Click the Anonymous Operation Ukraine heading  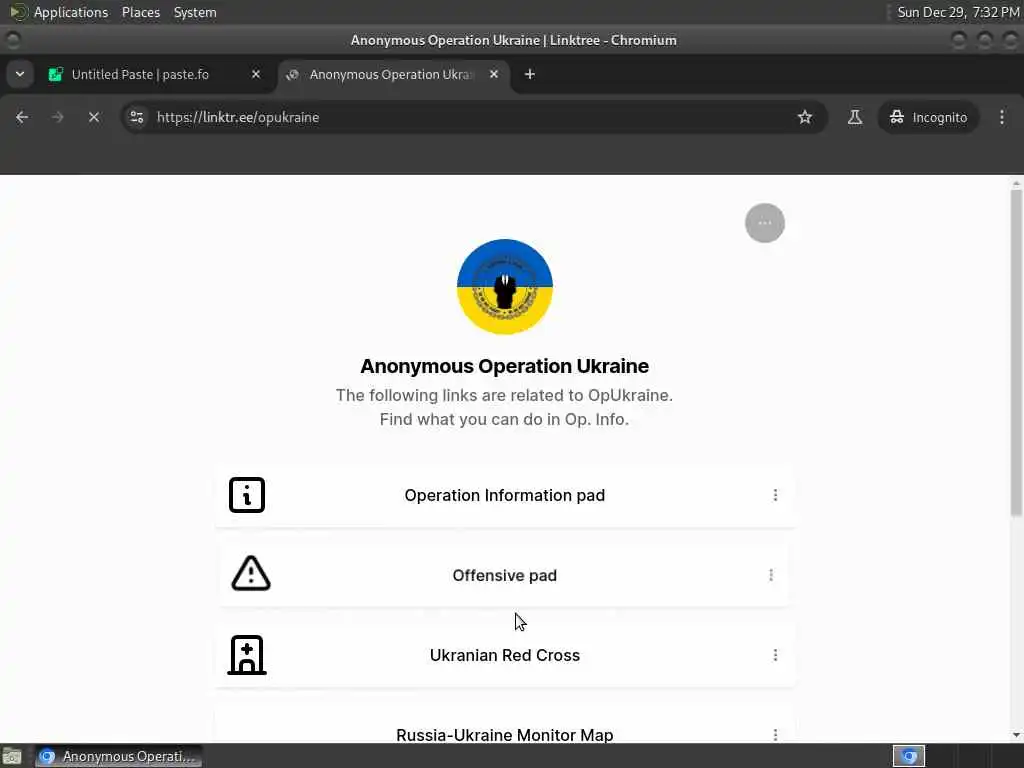pyautogui.click(x=505, y=366)
